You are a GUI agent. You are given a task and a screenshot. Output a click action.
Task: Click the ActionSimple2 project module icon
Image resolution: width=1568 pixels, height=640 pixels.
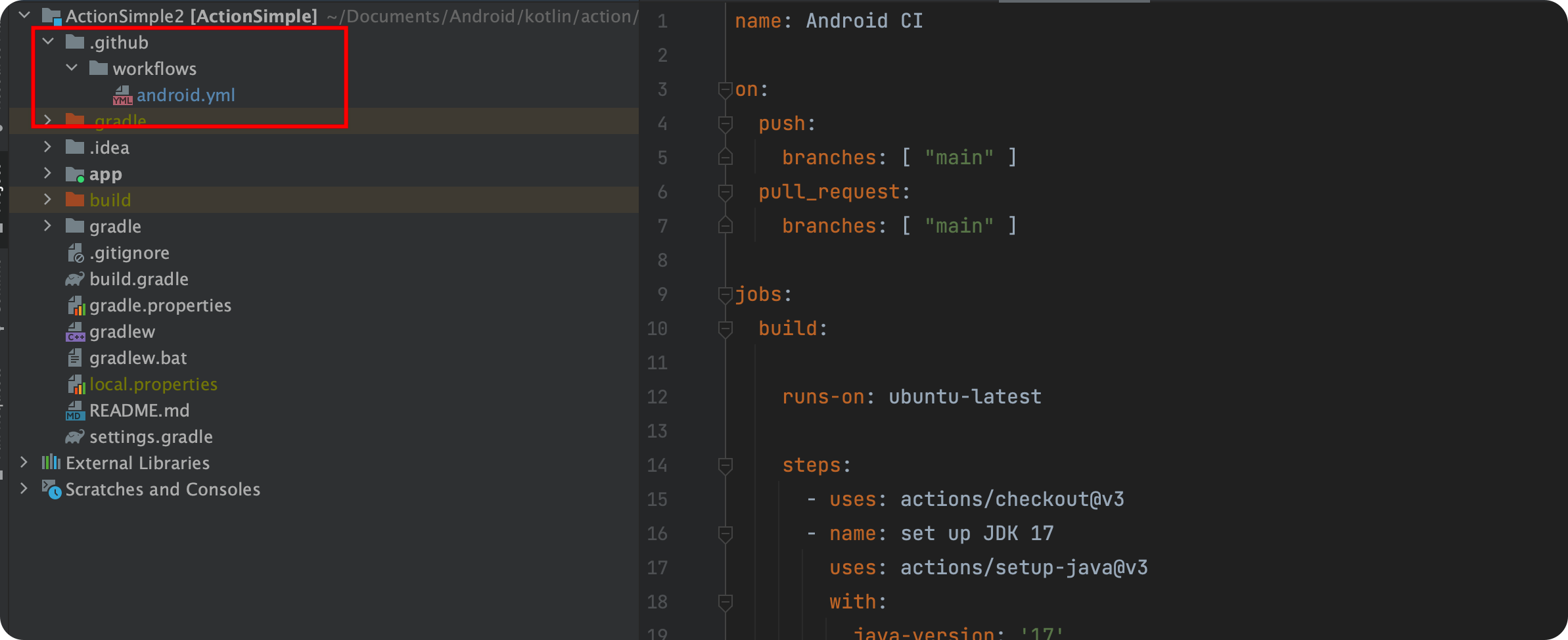click(51, 16)
